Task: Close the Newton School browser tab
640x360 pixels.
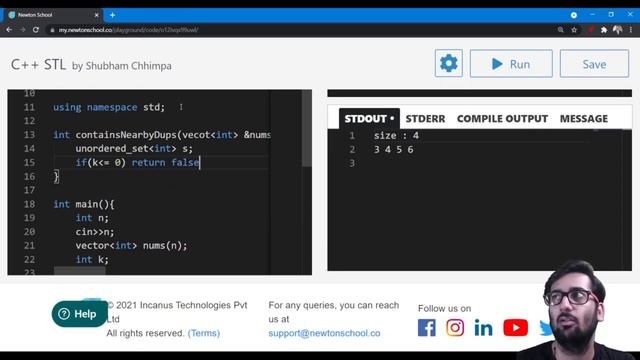Action: point(97,15)
